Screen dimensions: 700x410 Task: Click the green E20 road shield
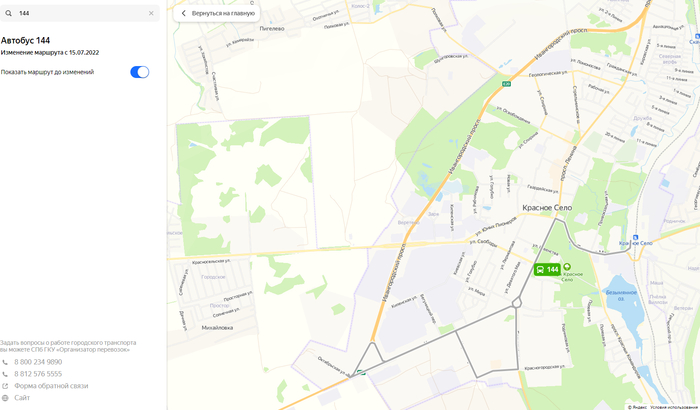click(506, 84)
